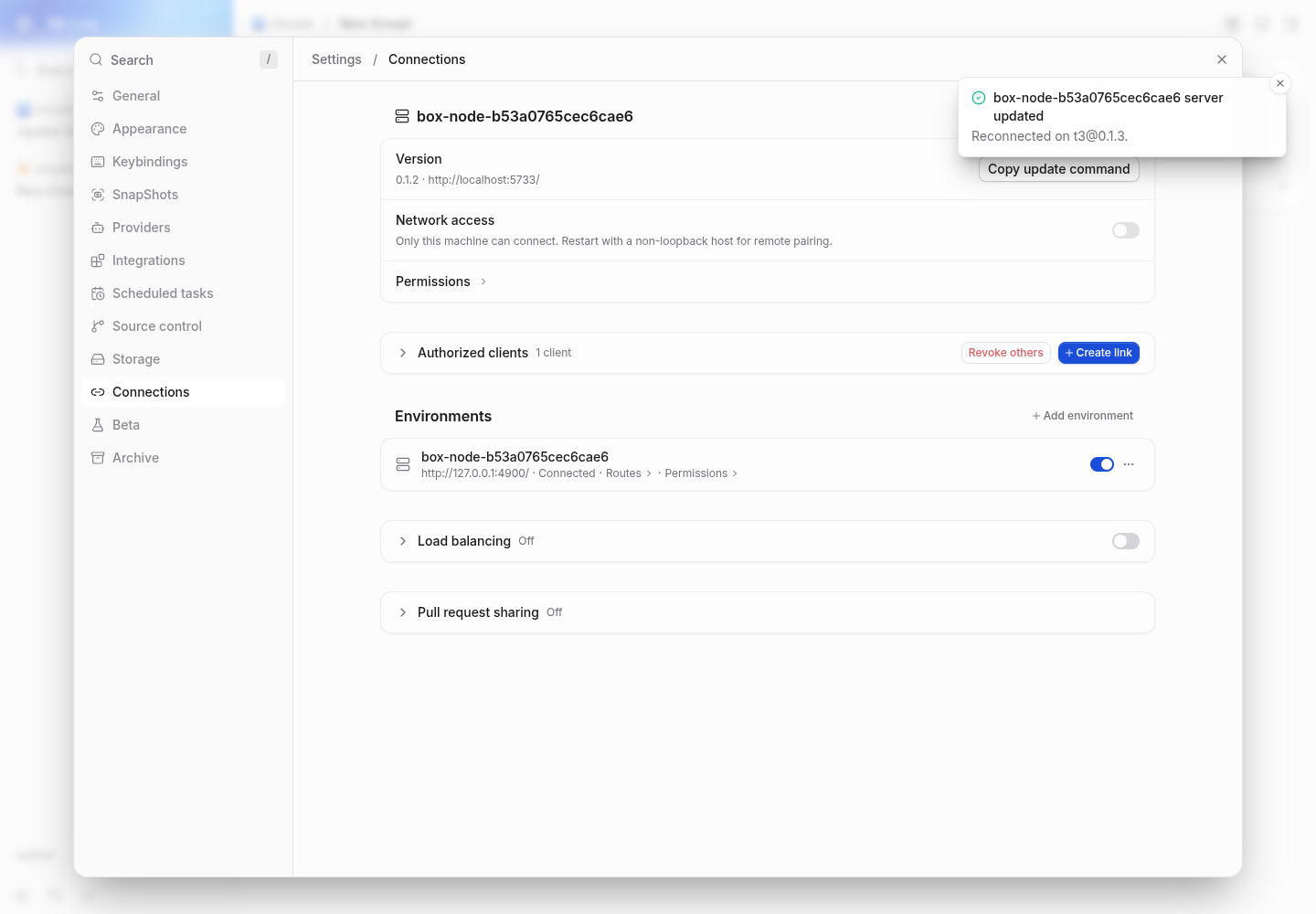The height and width of the screenshot is (914, 1316).
Task: Open server Permissions in the Version card
Action: pyautogui.click(x=441, y=282)
